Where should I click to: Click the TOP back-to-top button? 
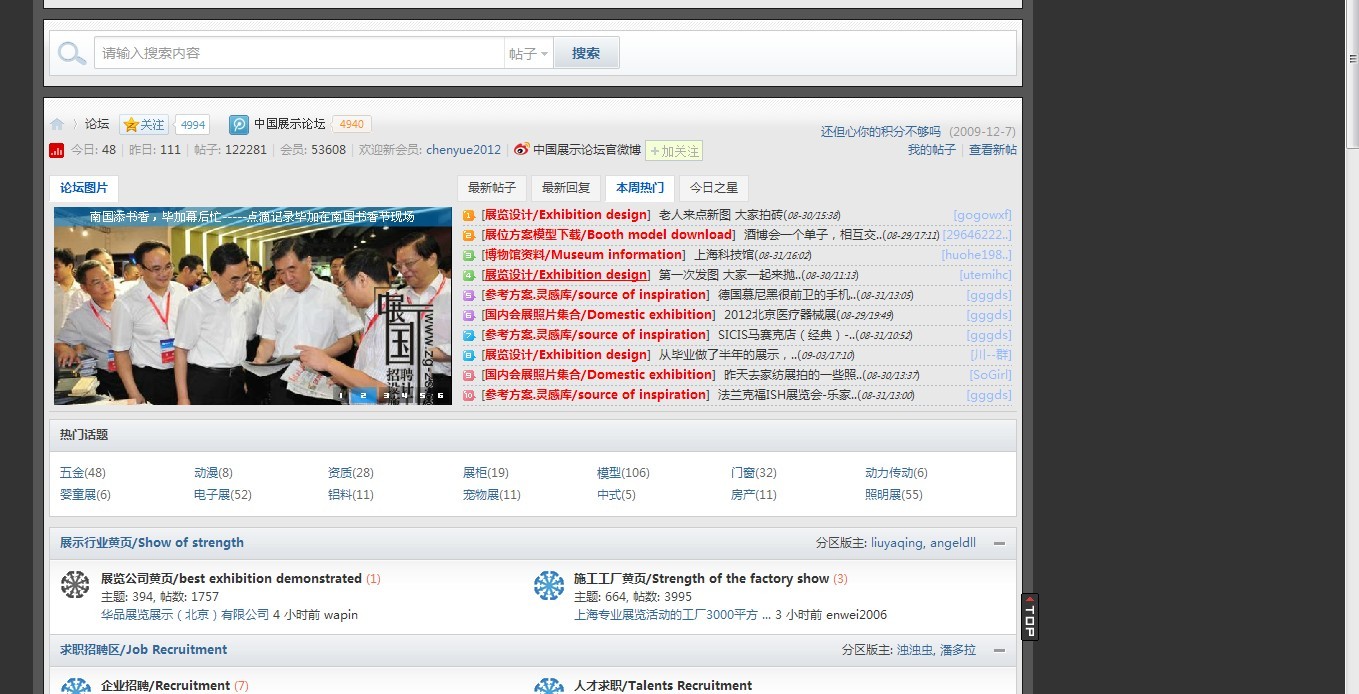[x=1029, y=617]
